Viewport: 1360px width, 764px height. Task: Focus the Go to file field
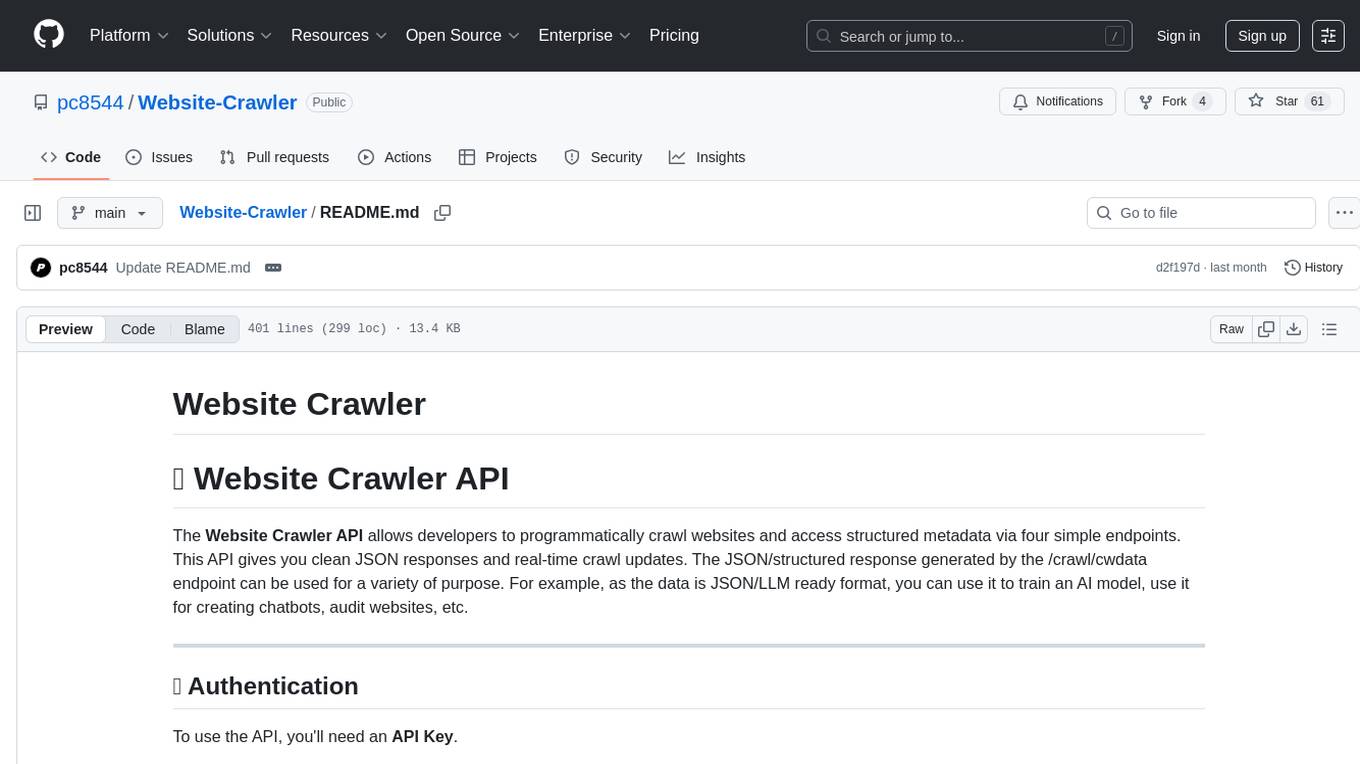[1201, 213]
